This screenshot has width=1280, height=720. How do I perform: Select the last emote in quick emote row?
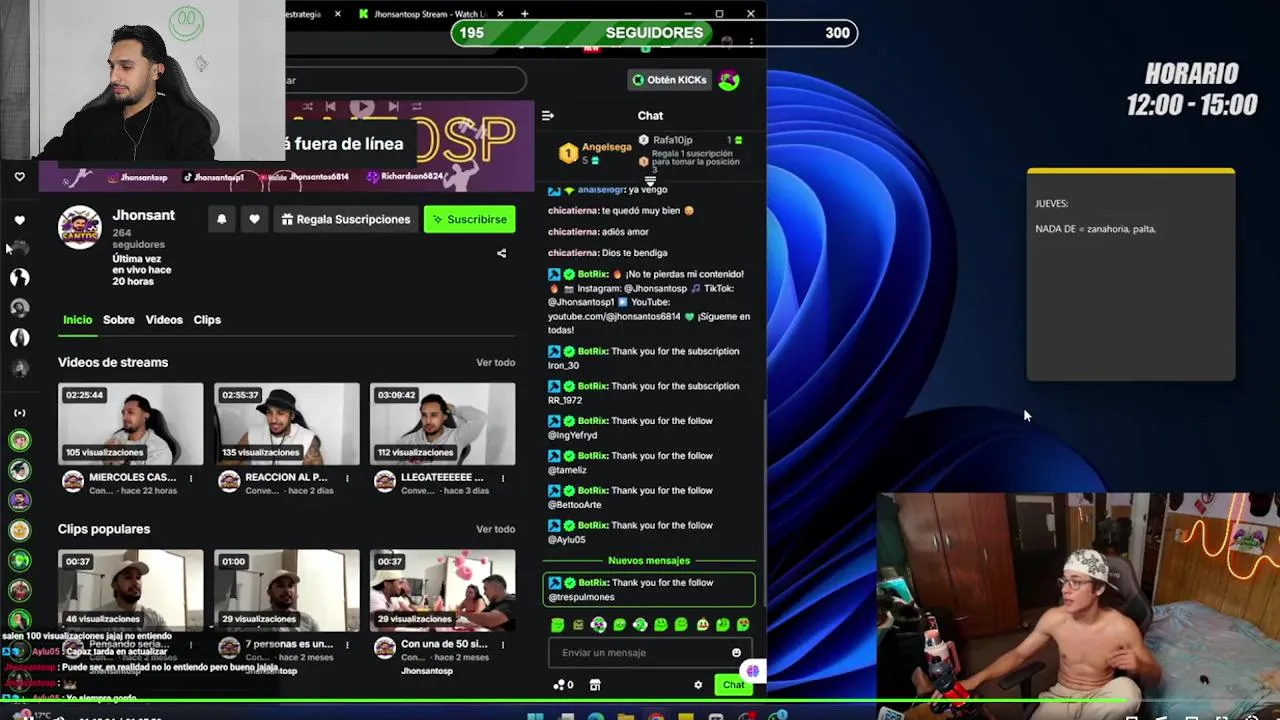point(743,625)
